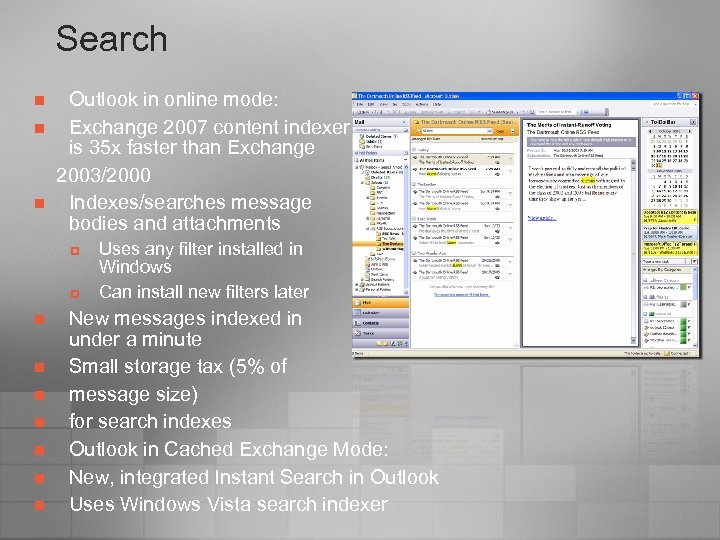Switch to Contacts in navigation pane
The image size is (720, 540).
[x=381, y=323]
